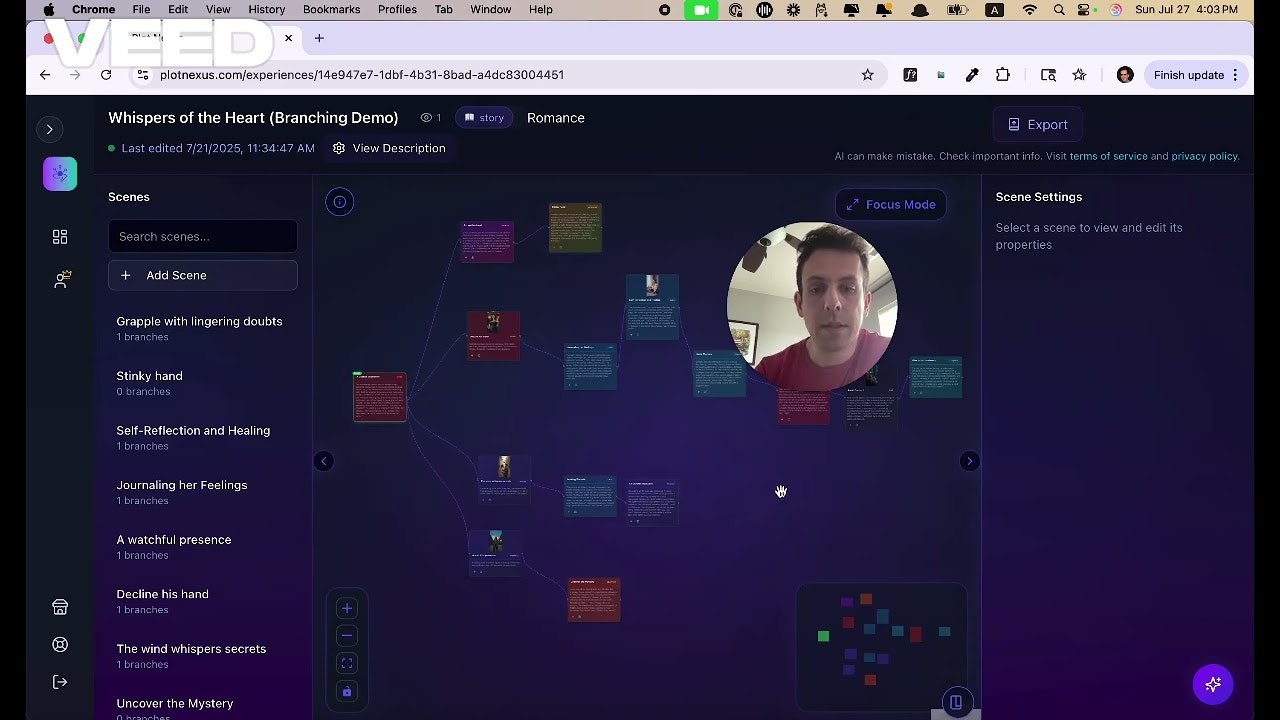
Task: Collapse the Scenes panel via the left chevron
Action: tap(323, 461)
